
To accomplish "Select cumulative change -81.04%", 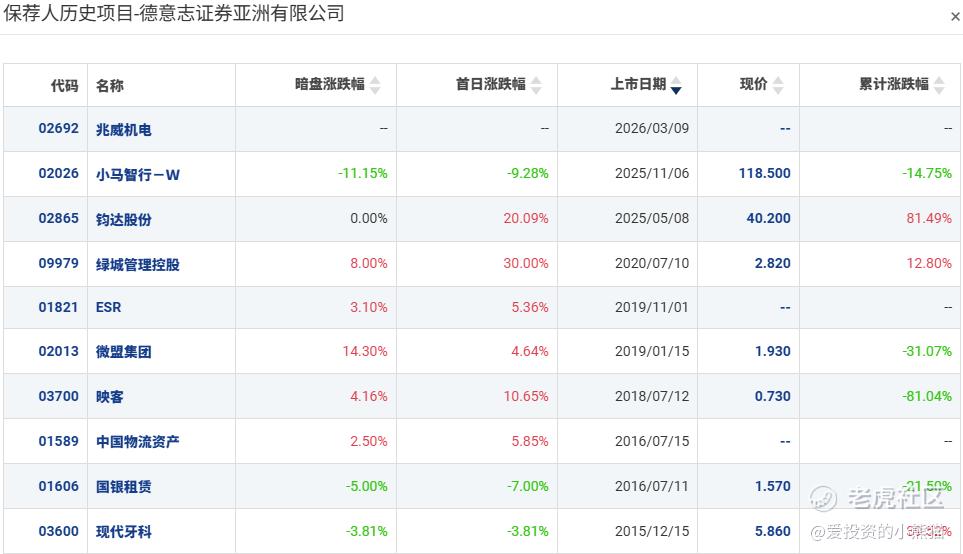I will 927,396.
